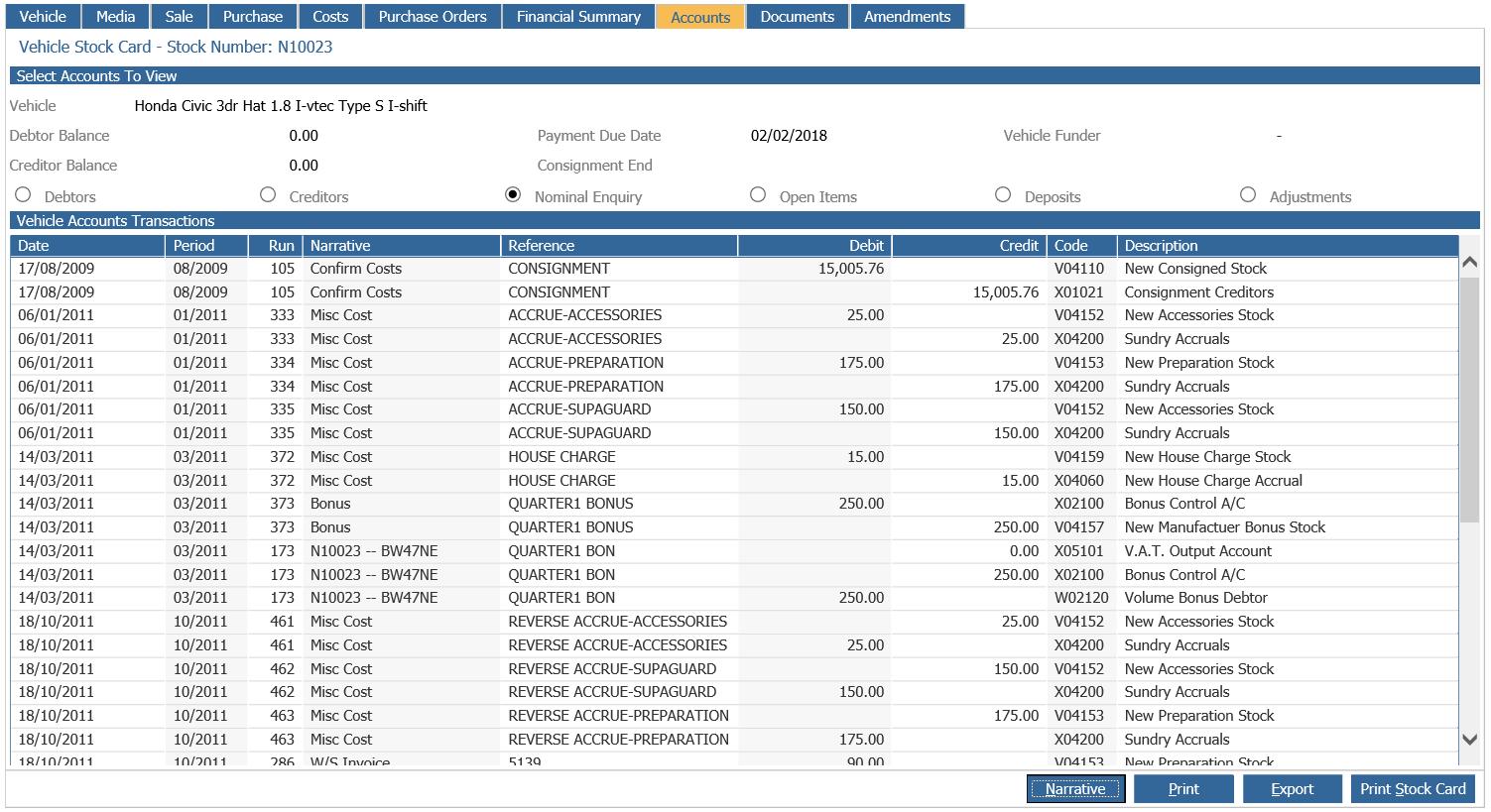Click the scroll up arrow of transactions list
This screenshot has height=812, width=1491.
point(1470,263)
